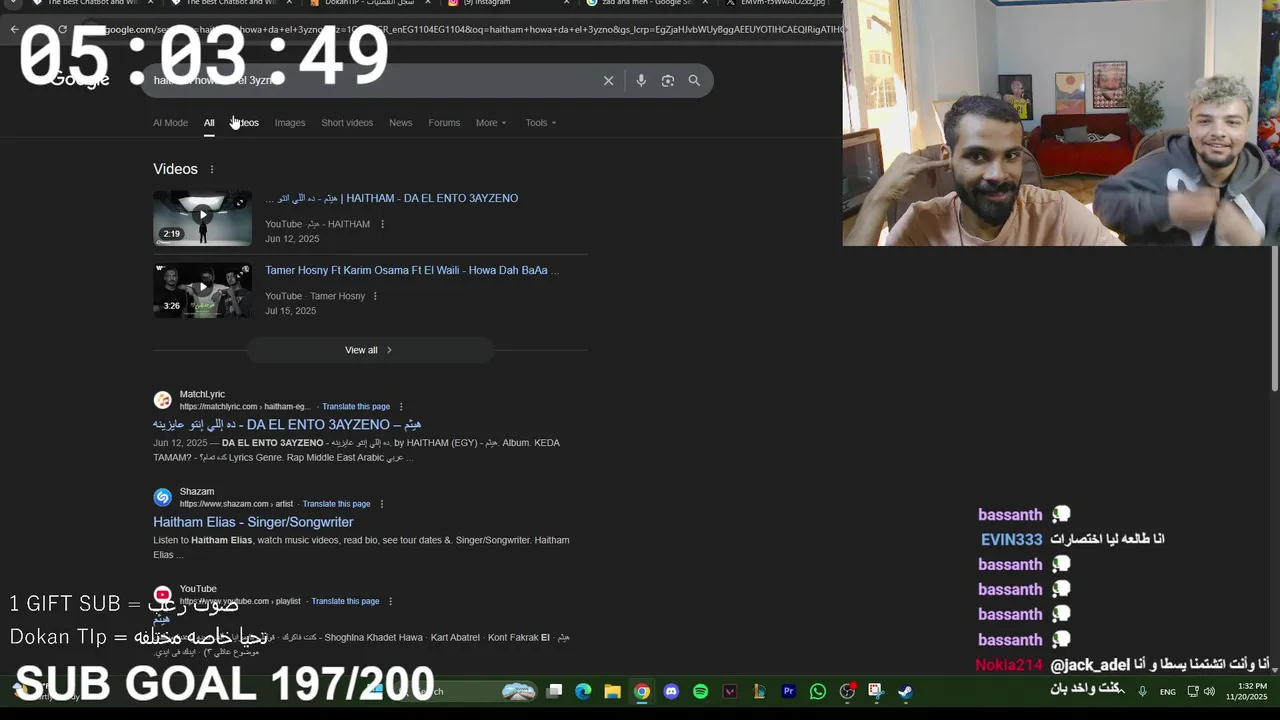The height and width of the screenshot is (720, 1280).
Task: Click the 'Jun 12, 2025' video date
Action: [x=292, y=239]
